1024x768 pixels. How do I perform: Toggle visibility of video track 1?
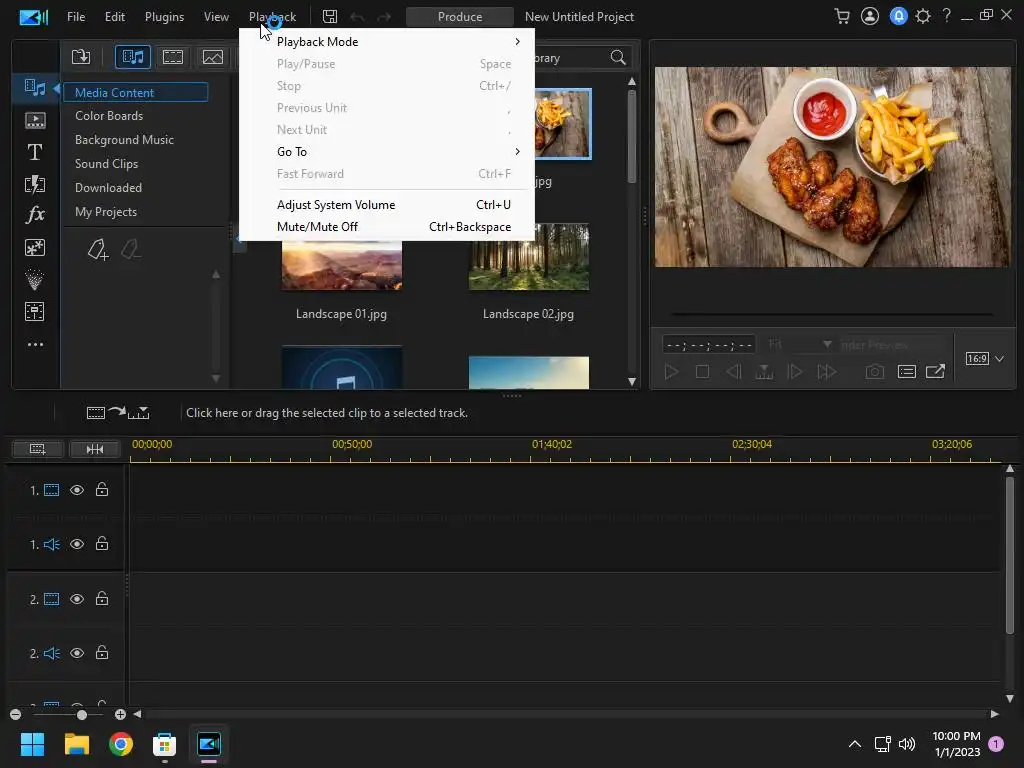coord(77,490)
